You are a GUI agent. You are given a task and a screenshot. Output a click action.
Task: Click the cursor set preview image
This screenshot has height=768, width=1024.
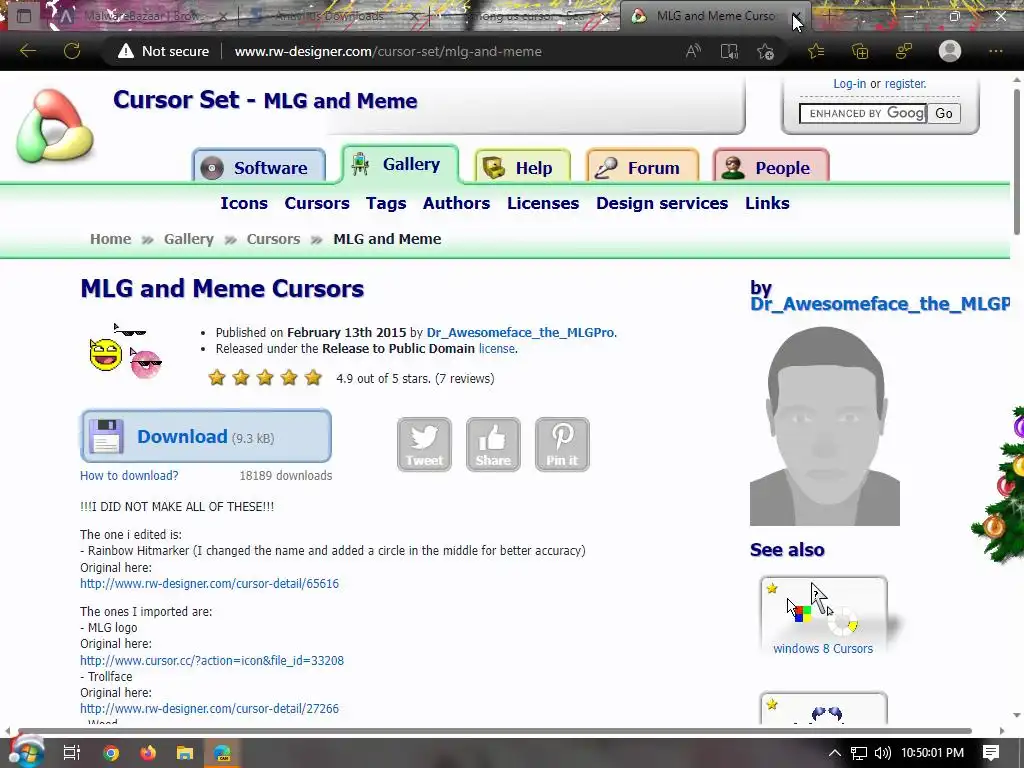coord(125,351)
